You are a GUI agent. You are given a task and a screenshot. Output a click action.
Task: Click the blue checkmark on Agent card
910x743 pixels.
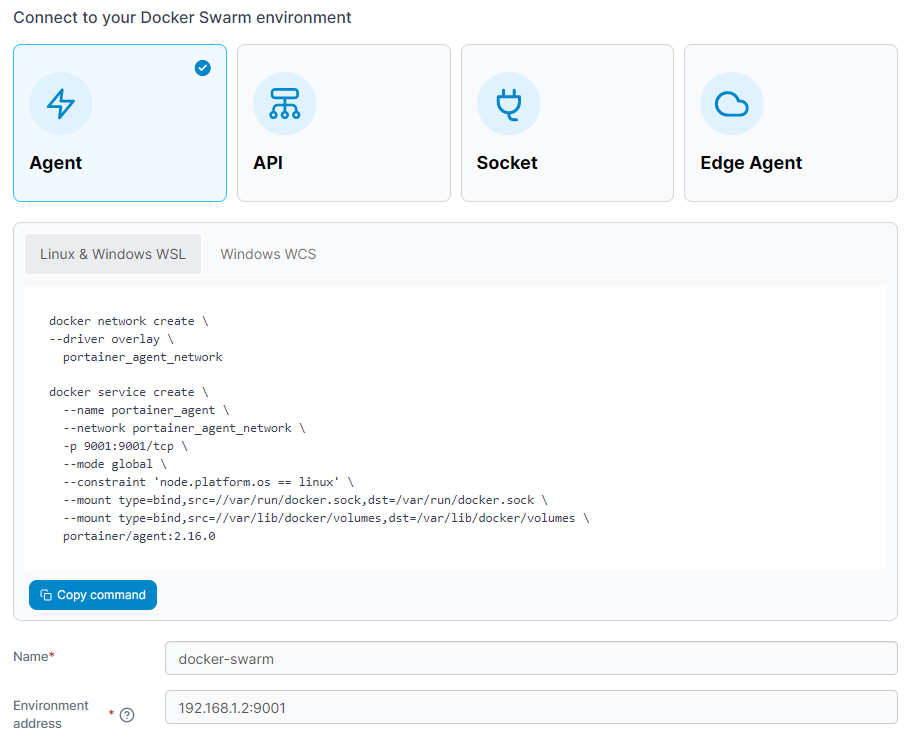(203, 68)
